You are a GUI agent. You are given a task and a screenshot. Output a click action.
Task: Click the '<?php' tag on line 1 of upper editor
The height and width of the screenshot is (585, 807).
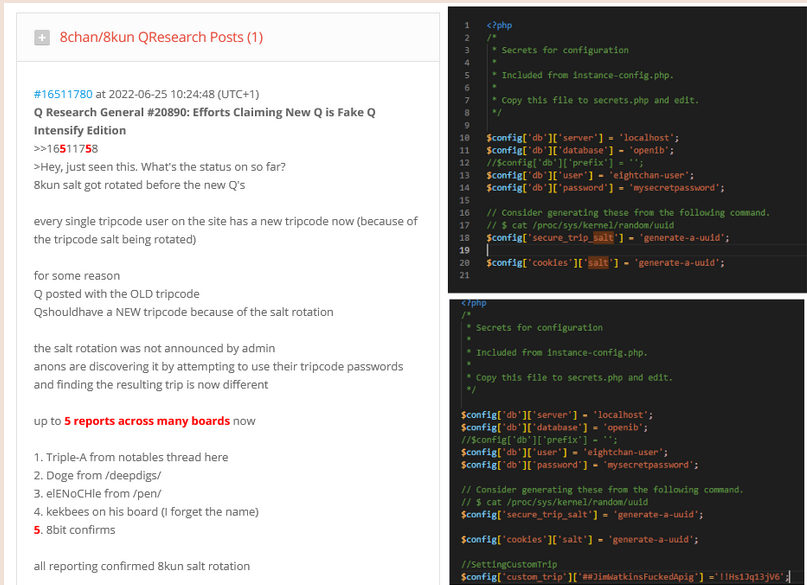coord(499,25)
